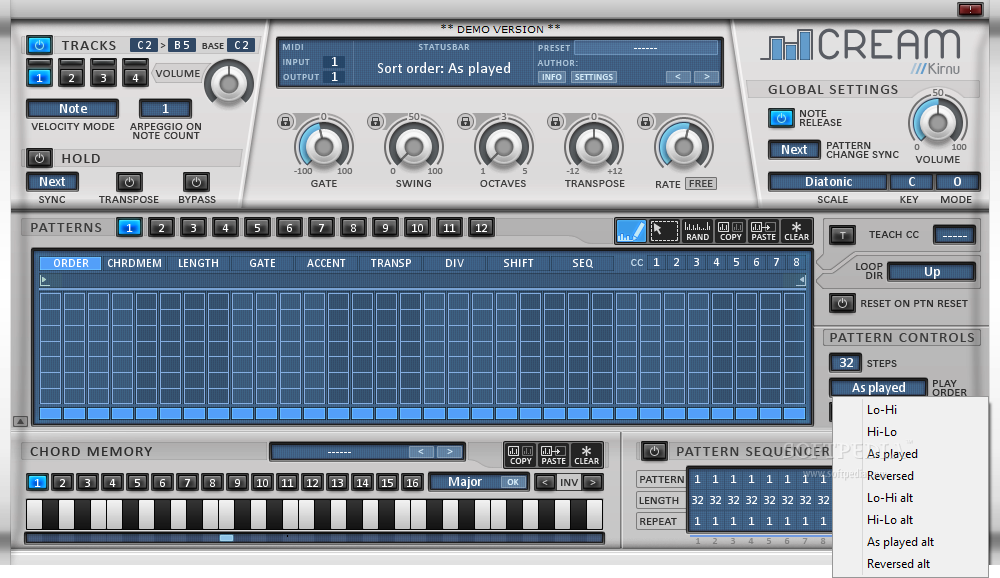Toggle the OCTAVES knob lock icon
Viewport: 1000px width, 578px height.
[466, 121]
